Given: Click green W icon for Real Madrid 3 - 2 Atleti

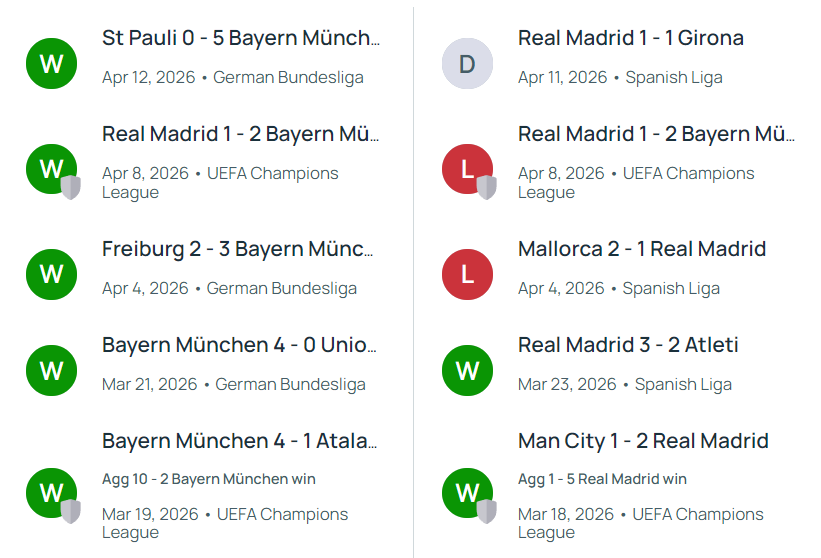Looking at the screenshot, I should [467, 370].
